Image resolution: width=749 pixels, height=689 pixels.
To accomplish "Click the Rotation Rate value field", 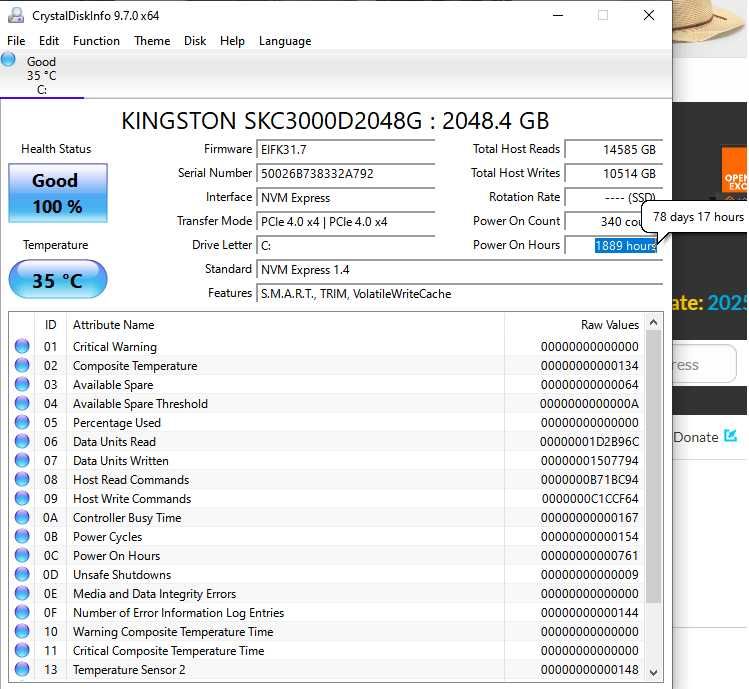I will (613, 197).
